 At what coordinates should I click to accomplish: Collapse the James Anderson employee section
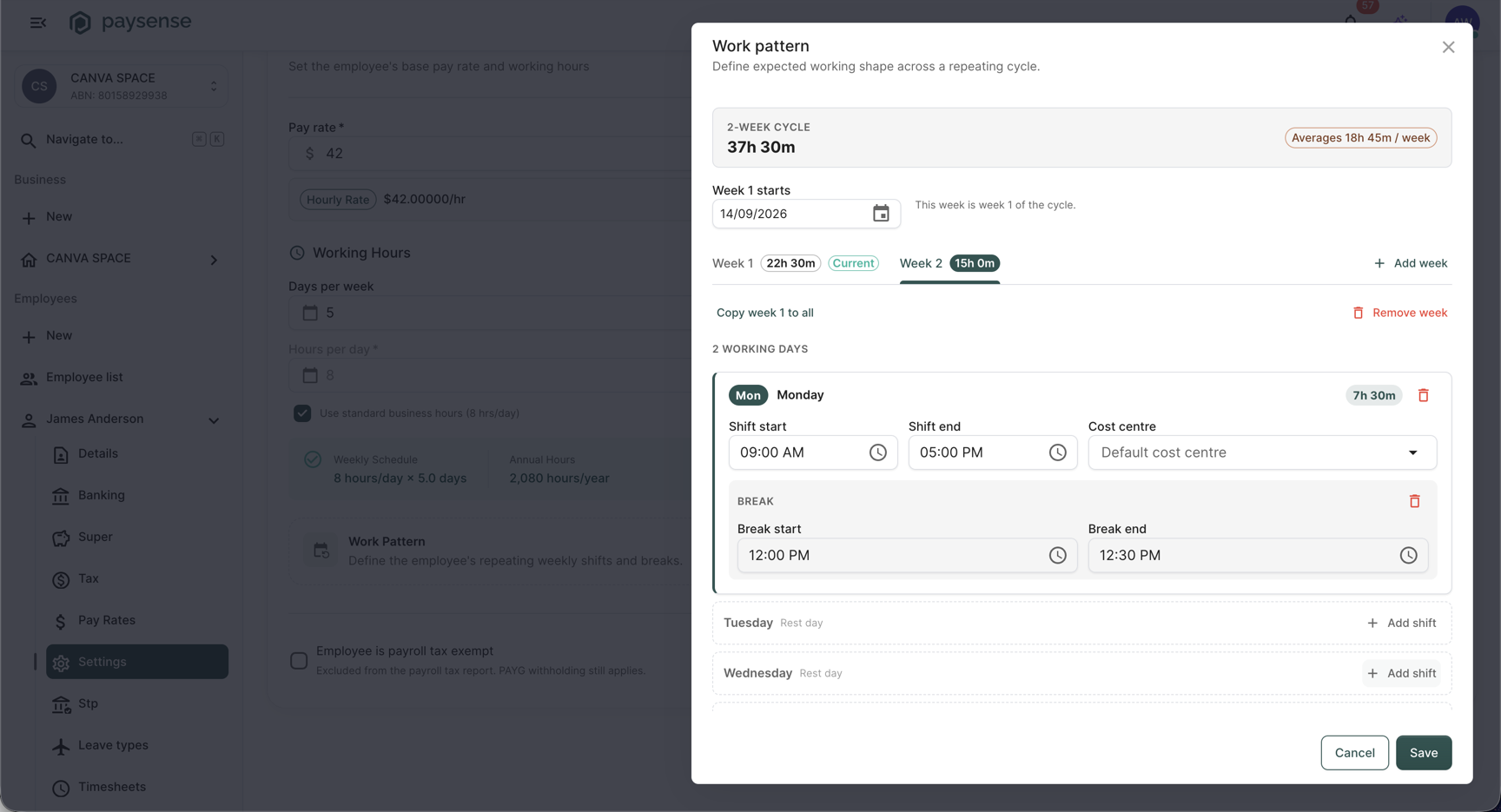coord(214,420)
